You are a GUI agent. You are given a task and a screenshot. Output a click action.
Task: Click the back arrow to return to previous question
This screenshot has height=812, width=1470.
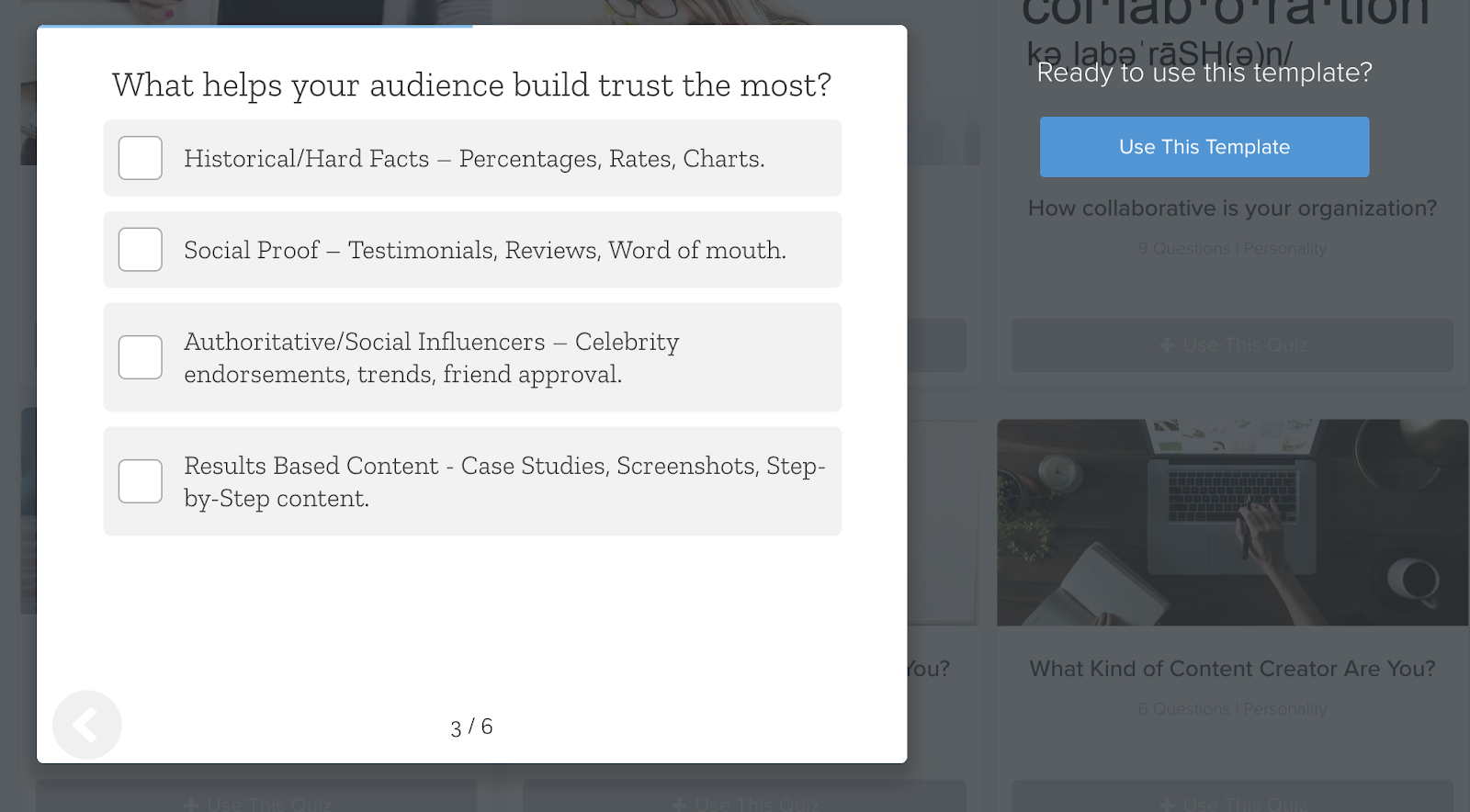point(86,725)
